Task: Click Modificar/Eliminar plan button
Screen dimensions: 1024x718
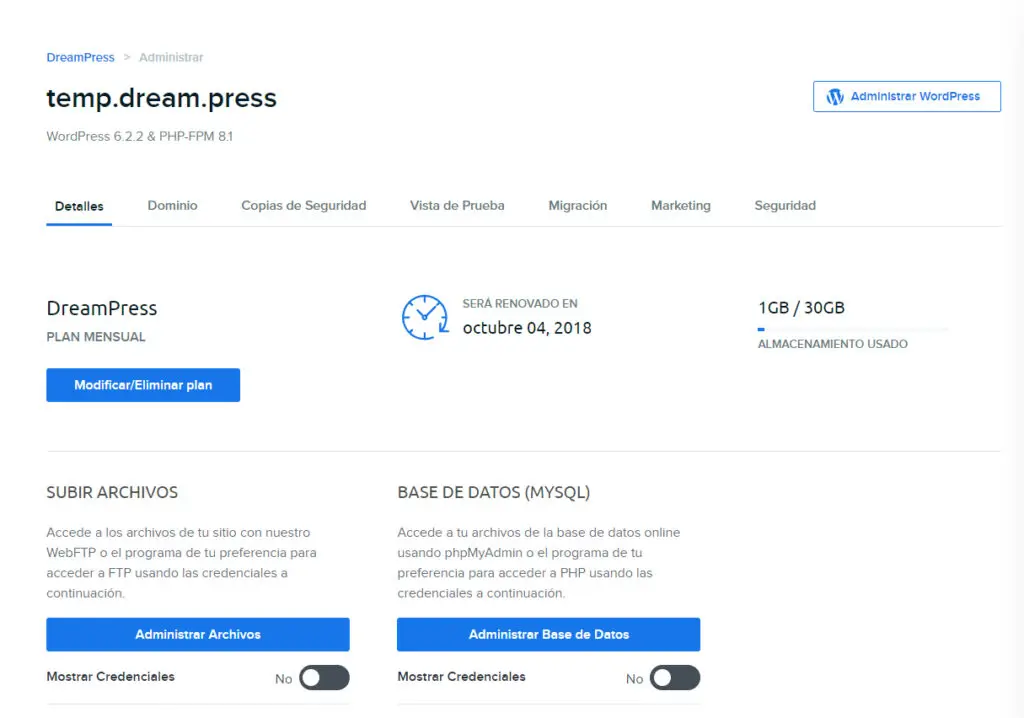Action: point(143,385)
